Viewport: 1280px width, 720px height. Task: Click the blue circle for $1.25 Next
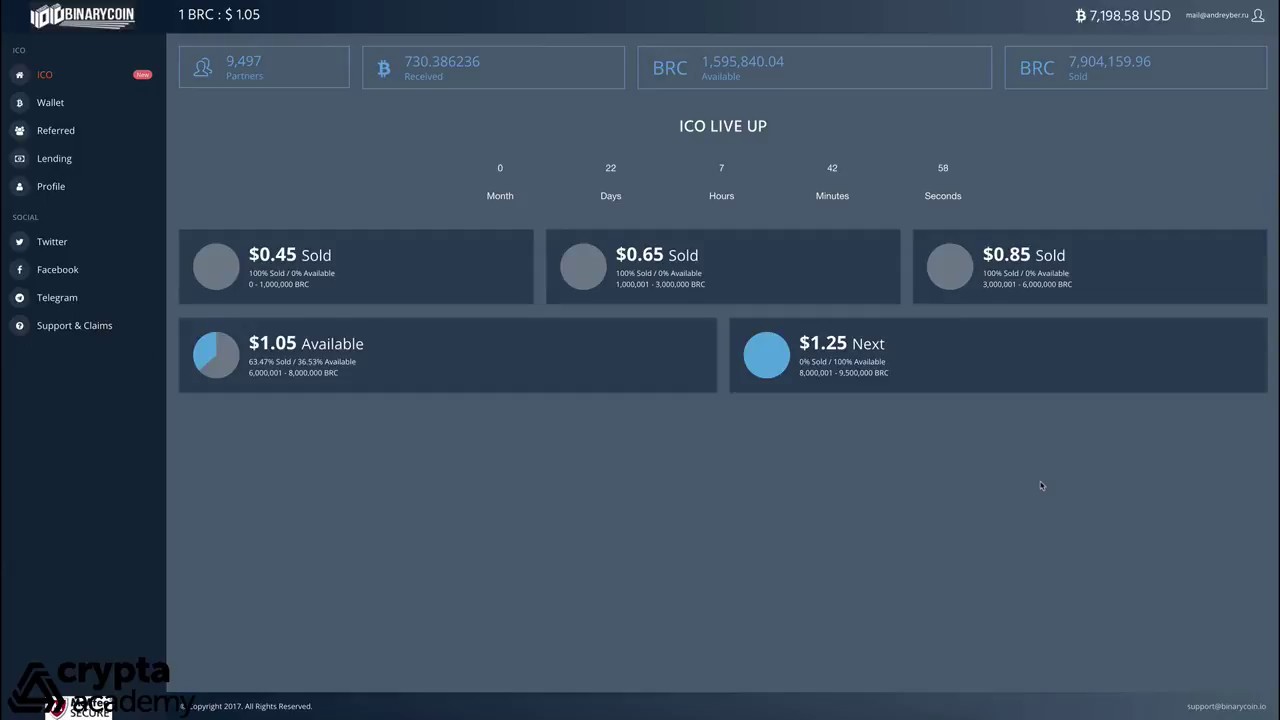[x=767, y=355]
